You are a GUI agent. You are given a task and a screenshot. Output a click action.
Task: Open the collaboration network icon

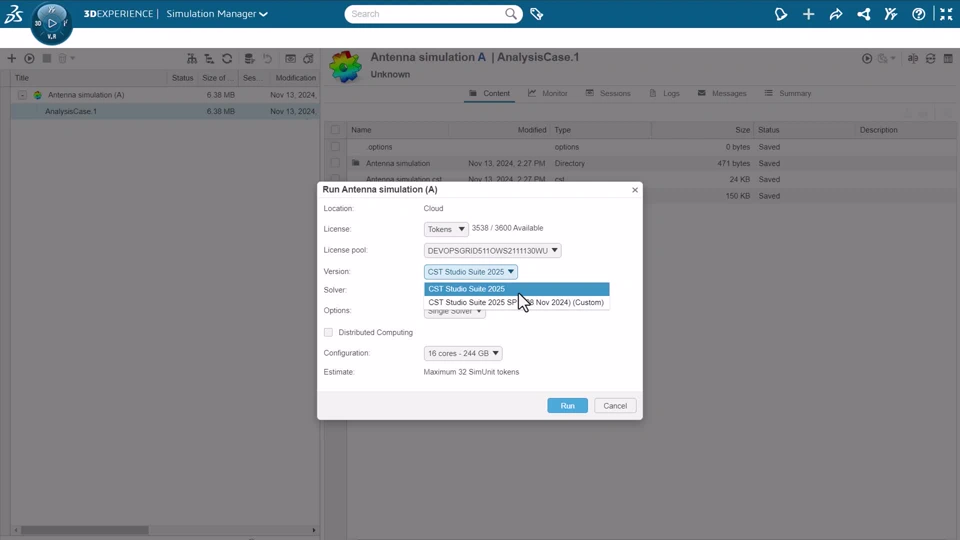coord(863,13)
